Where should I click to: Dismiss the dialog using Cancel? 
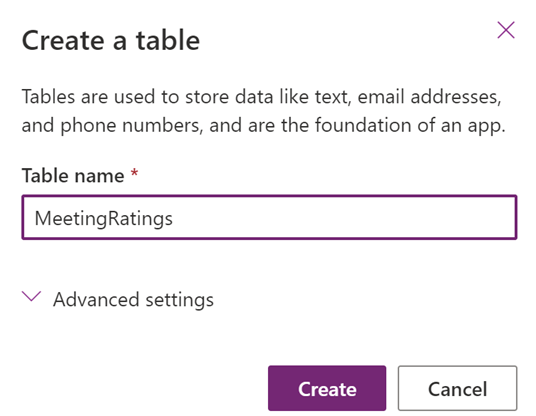click(x=457, y=388)
